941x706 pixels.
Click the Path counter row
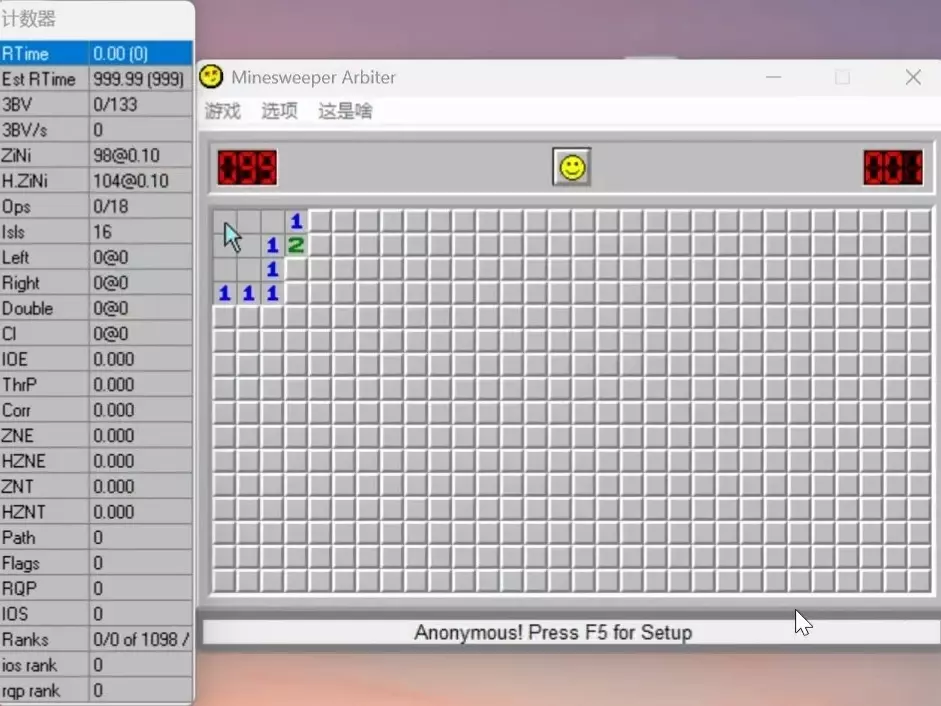point(96,537)
